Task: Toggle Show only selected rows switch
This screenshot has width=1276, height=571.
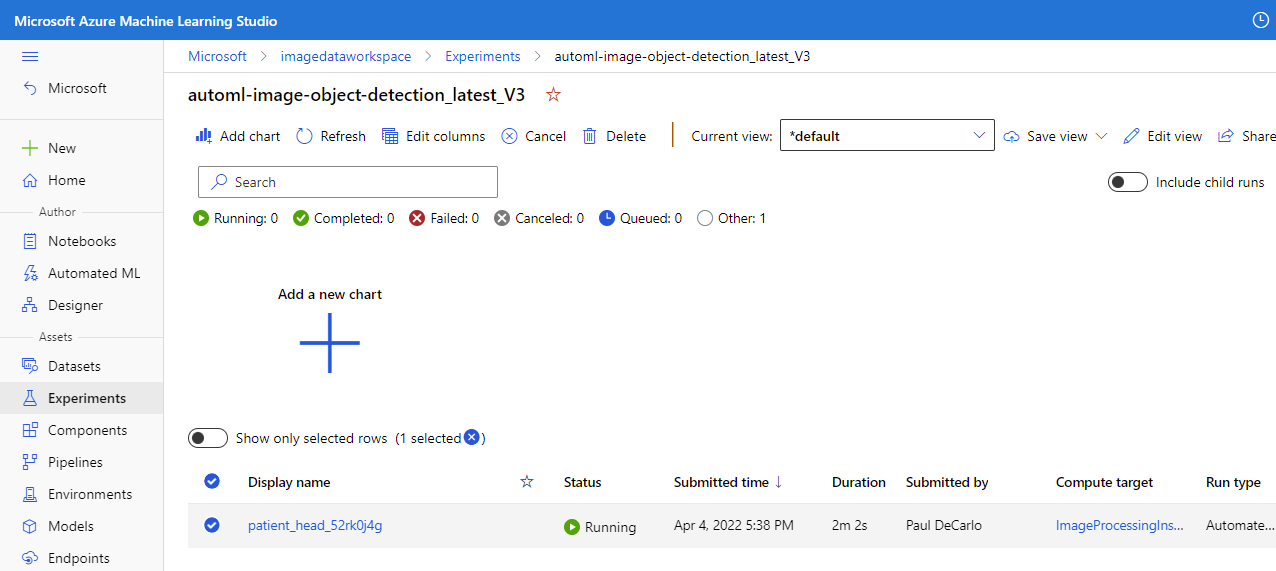Action: click(x=208, y=438)
